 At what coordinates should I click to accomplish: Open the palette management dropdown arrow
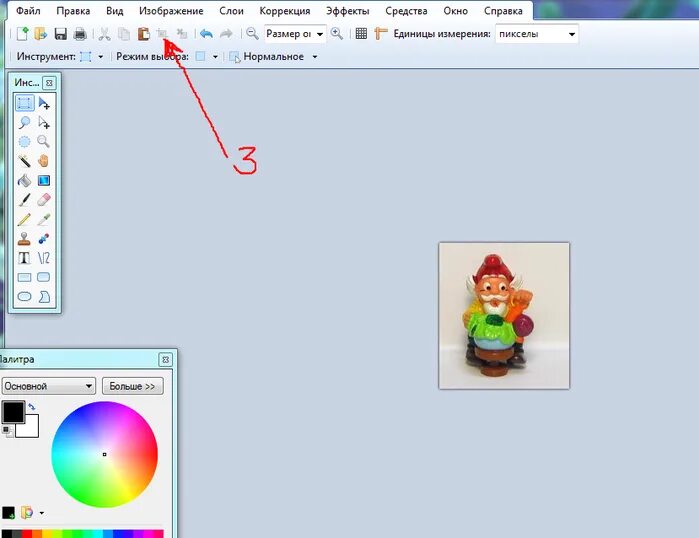point(41,513)
